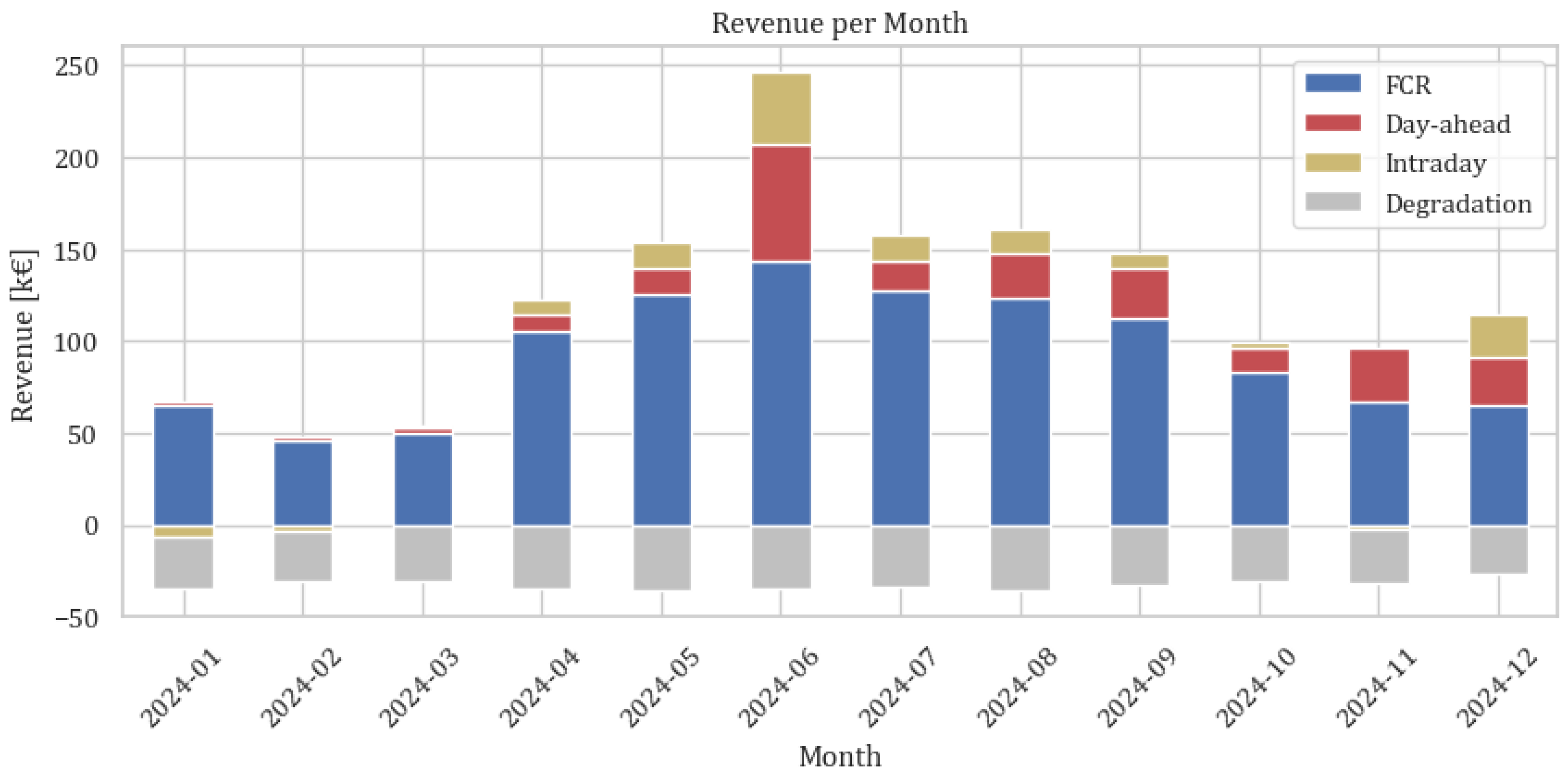Click the 2024-03 blue FCR bar
This screenshot has height=780, width=1568.
423,480
